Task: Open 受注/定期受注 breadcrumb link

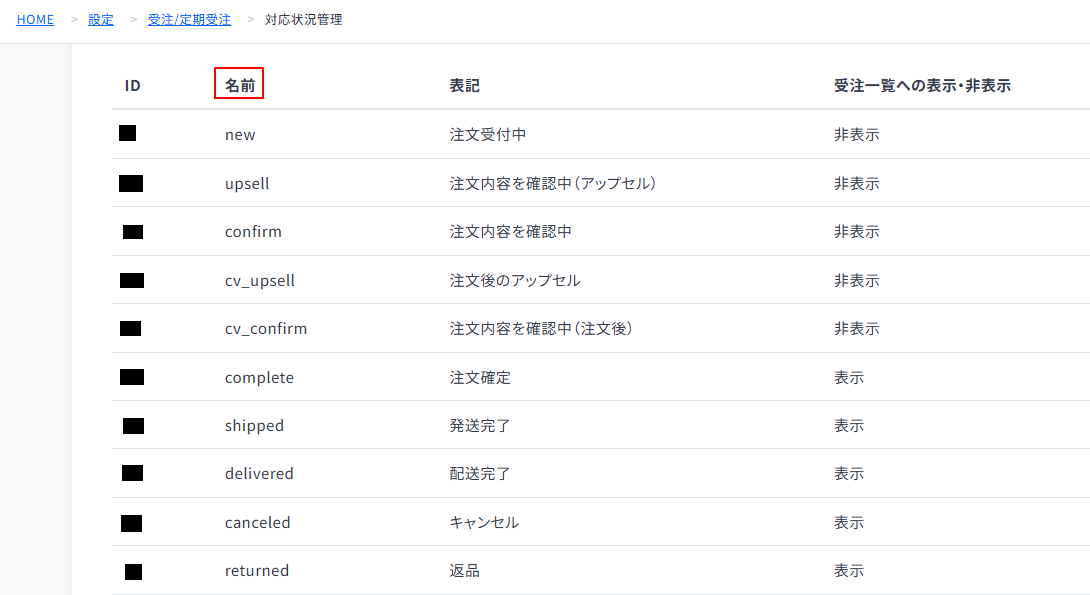Action: 189,19
